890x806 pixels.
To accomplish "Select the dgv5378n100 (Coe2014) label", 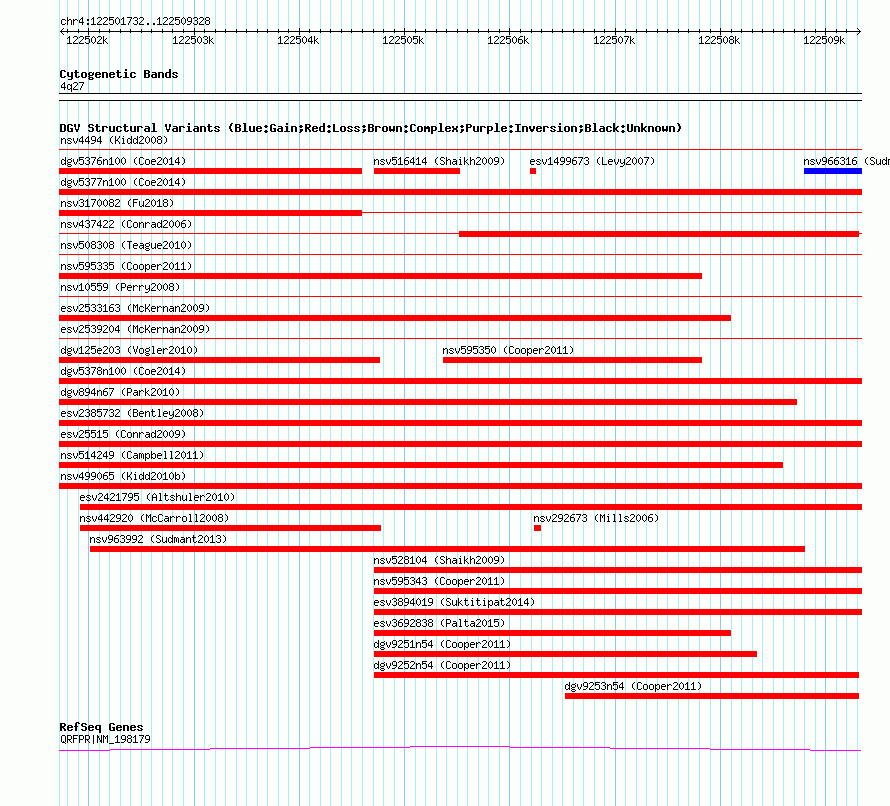I will click(123, 371).
